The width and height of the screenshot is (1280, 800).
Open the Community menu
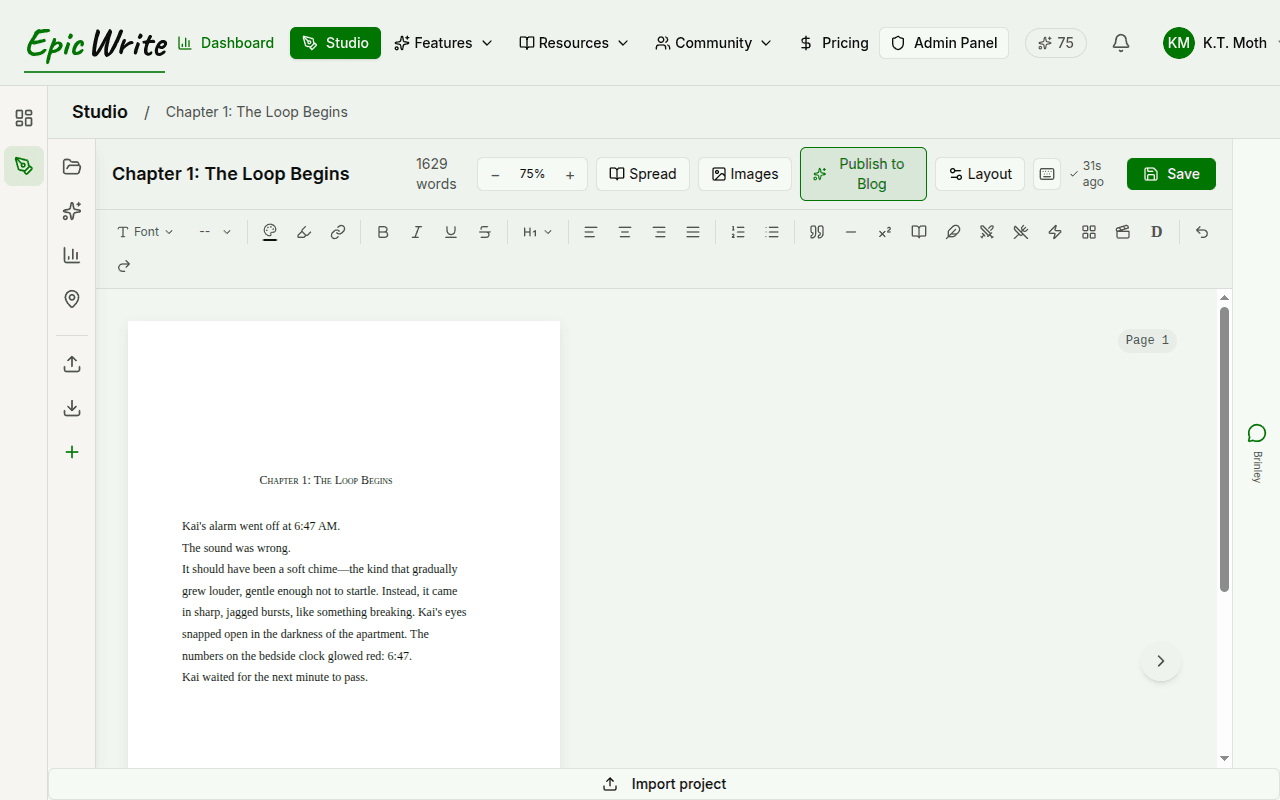(712, 43)
